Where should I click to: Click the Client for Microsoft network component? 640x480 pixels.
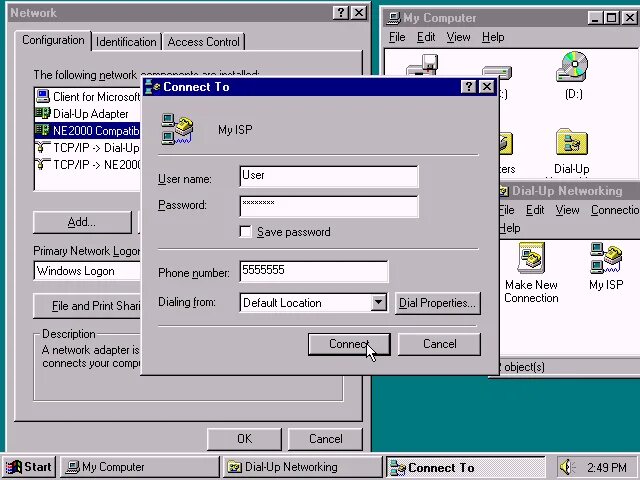(88, 97)
